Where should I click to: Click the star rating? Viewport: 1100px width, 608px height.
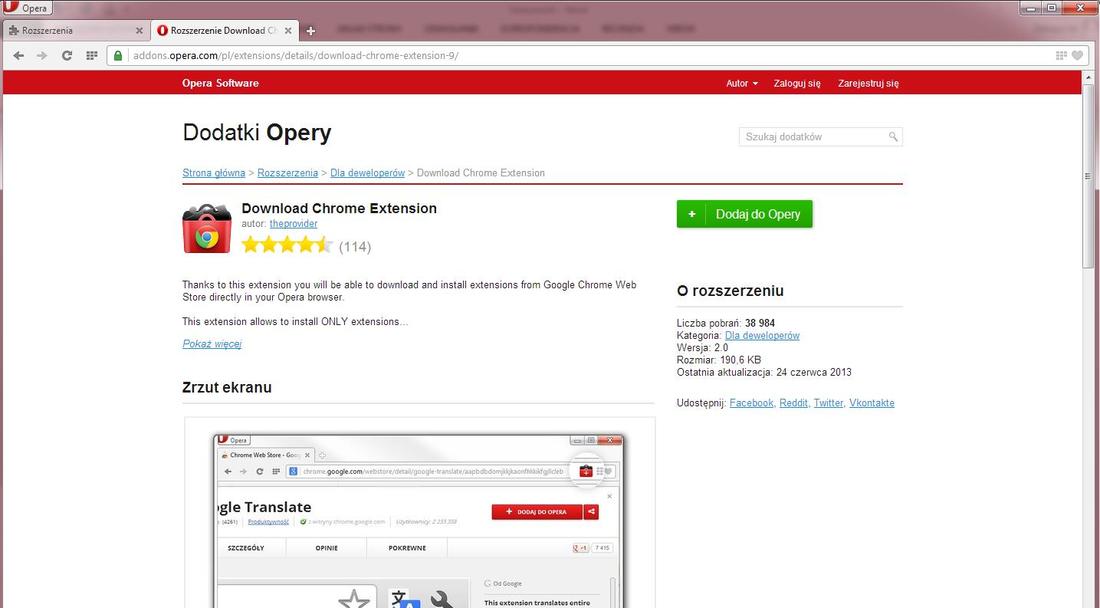pos(286,245)
